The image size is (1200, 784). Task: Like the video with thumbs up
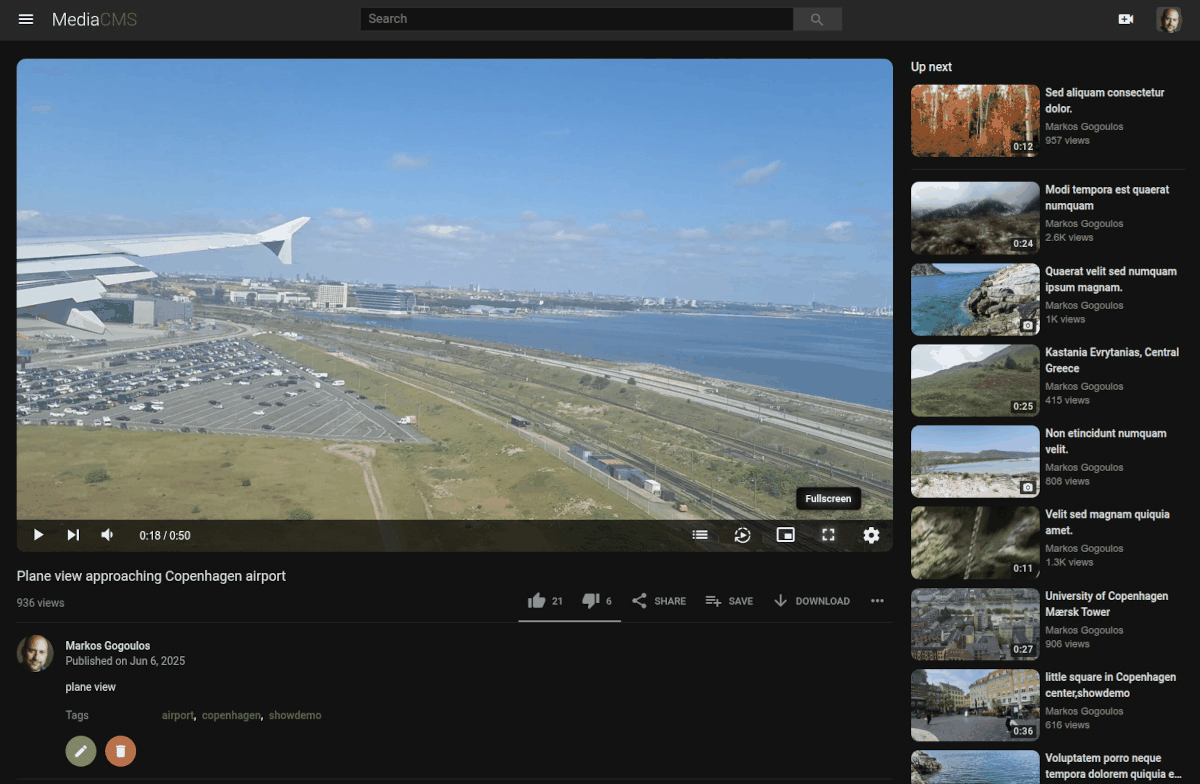pos(537,601)
